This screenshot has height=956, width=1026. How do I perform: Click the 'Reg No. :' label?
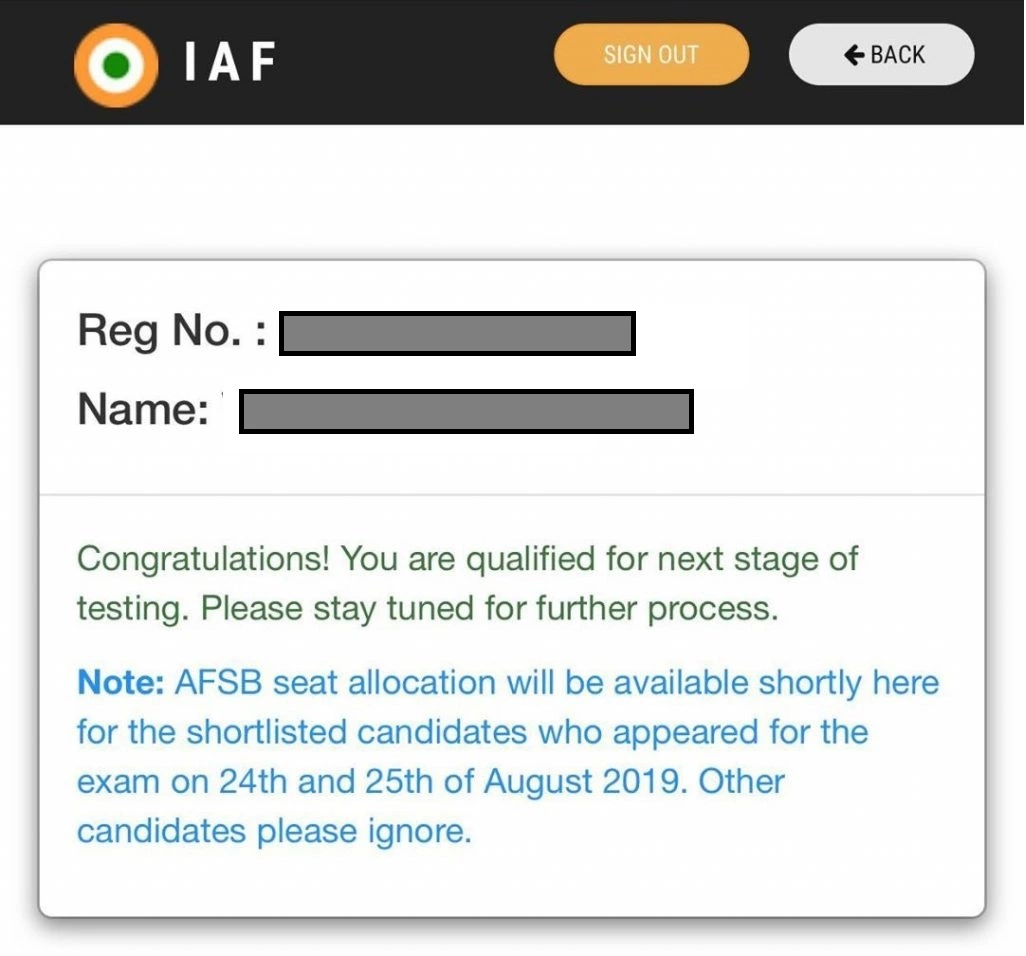pyautogui.click(x=172, y=331)
